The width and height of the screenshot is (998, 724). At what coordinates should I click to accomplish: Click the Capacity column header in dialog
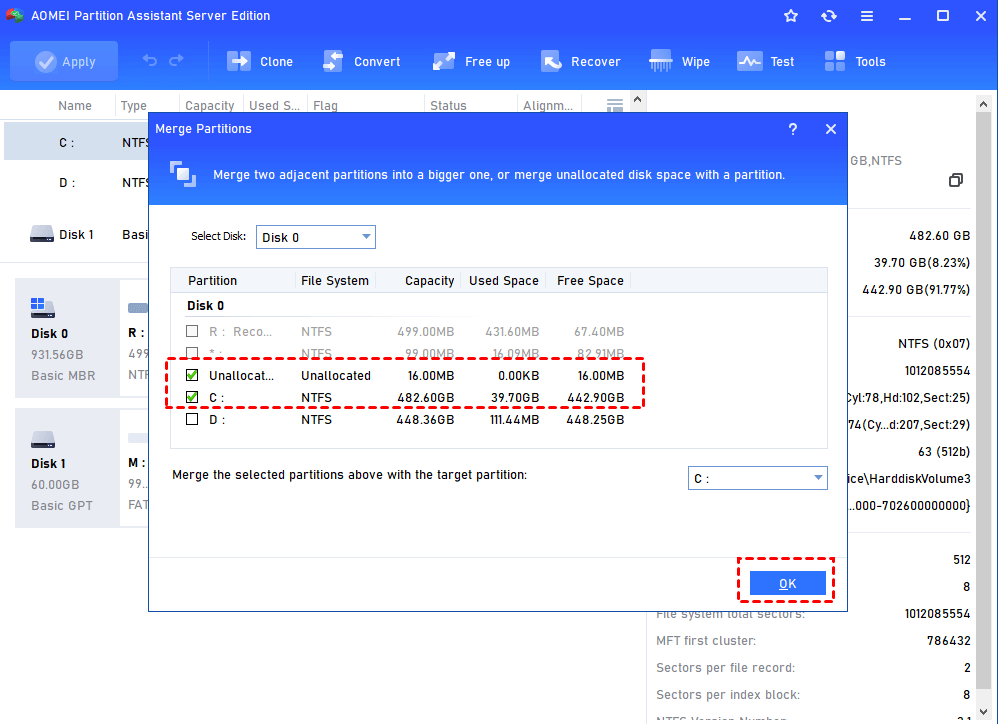click(430, 281)
